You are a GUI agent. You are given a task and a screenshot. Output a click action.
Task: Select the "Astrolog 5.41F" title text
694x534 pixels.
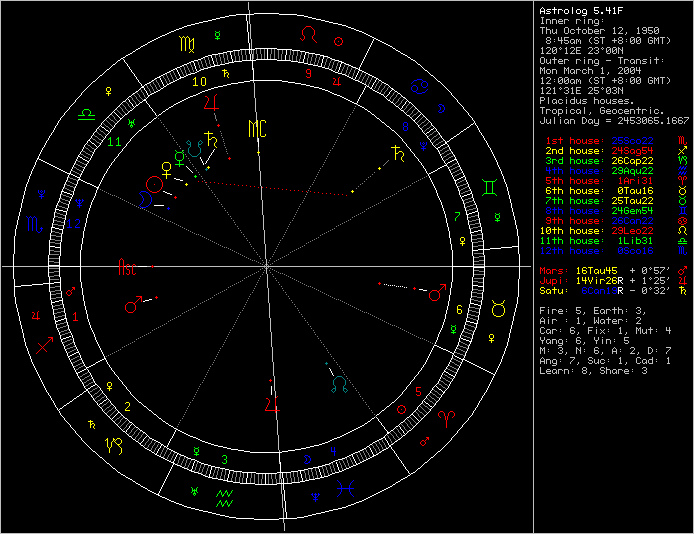577,9
